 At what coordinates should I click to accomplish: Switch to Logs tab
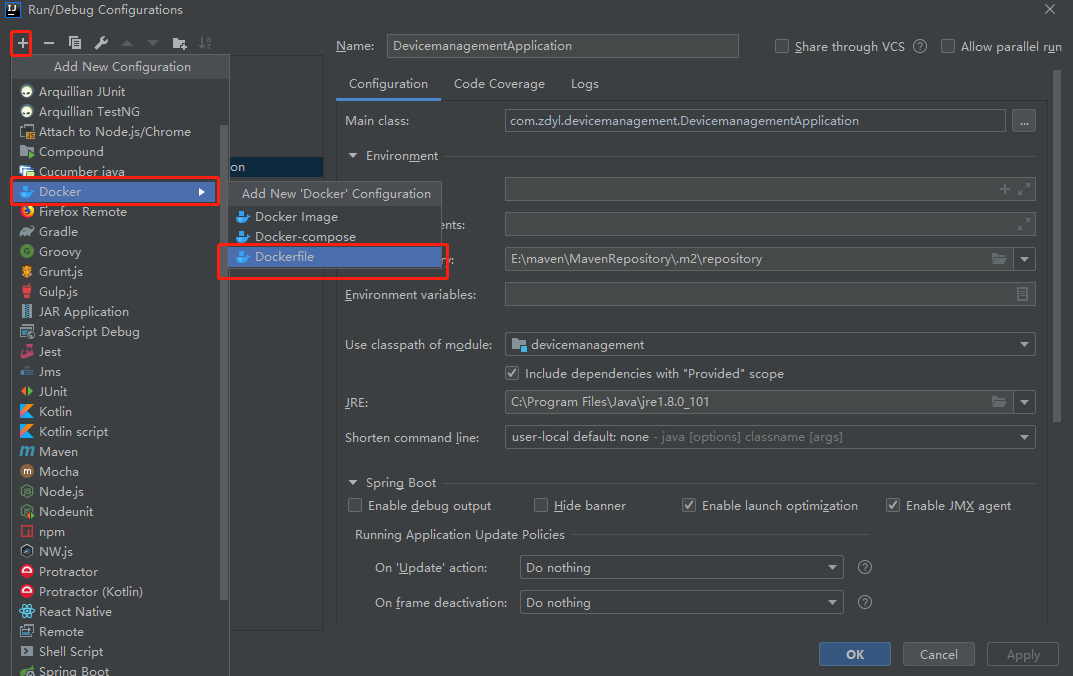[x=585, y=84]
